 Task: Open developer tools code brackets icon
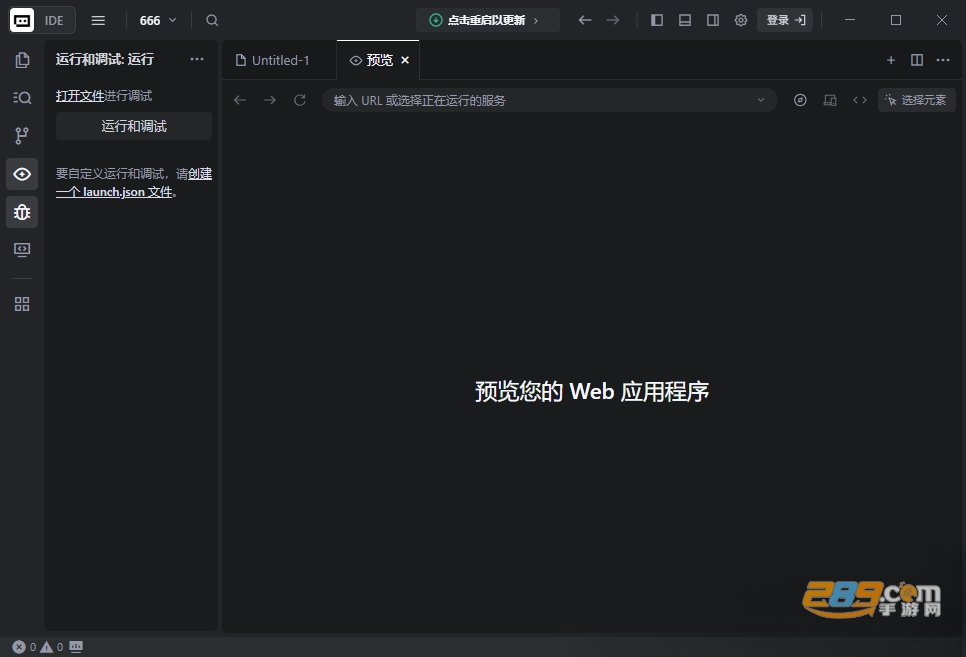pyautogui.click(x=860, y=100)
